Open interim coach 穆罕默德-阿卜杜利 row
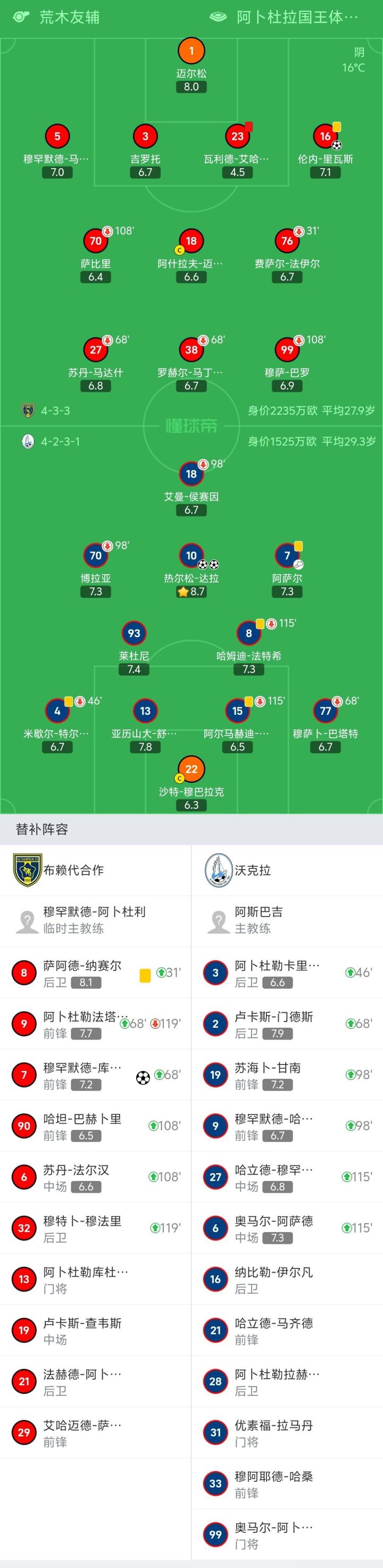 [95, 920]
